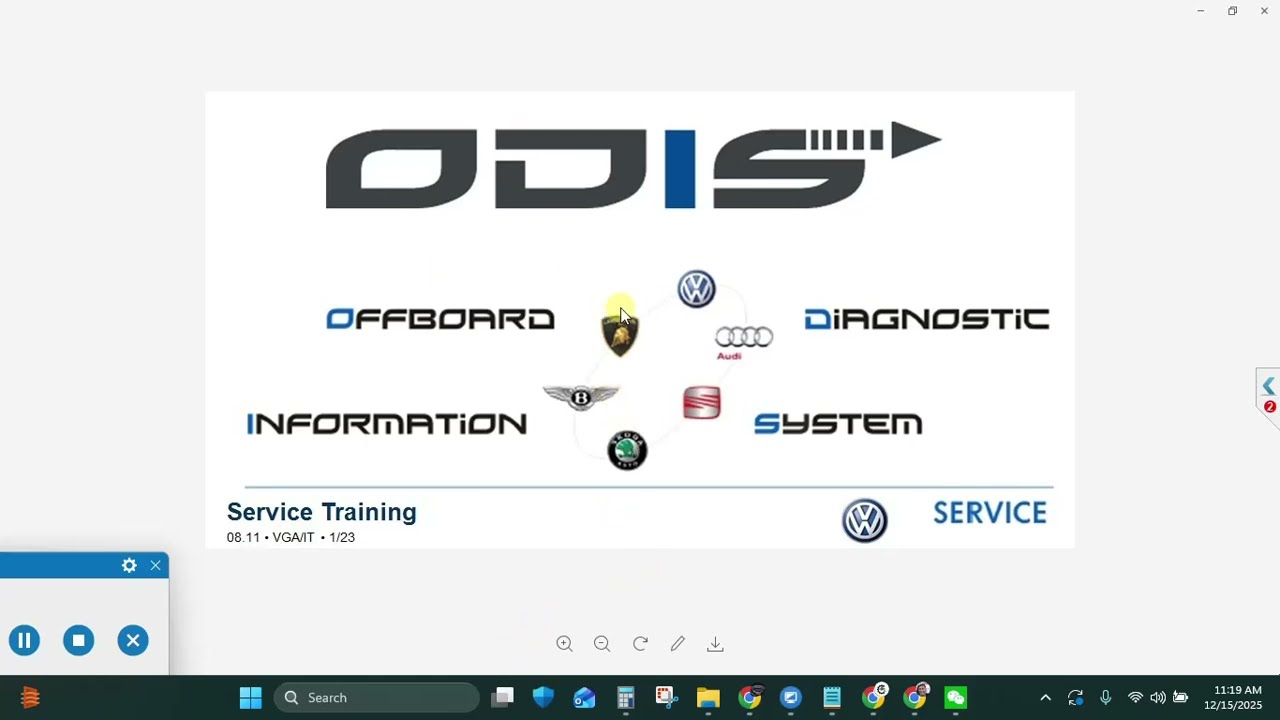
Task: Open recorder settings gear
Action: pos(129,566)
